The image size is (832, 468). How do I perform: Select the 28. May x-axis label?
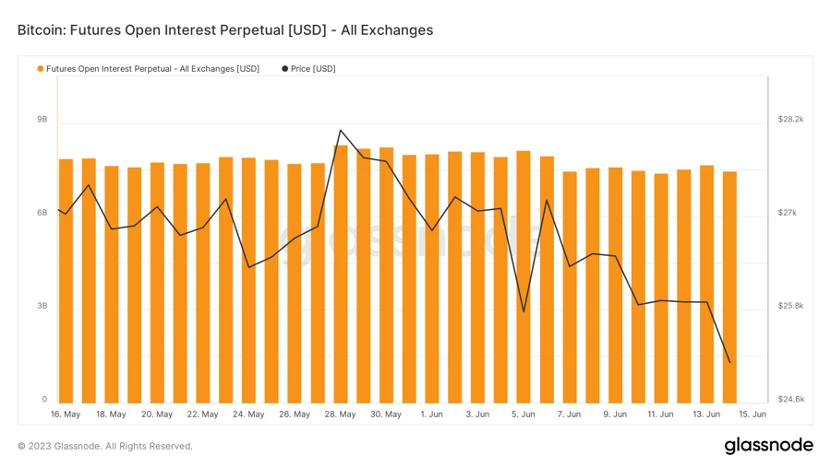click(x=340, y=414)
